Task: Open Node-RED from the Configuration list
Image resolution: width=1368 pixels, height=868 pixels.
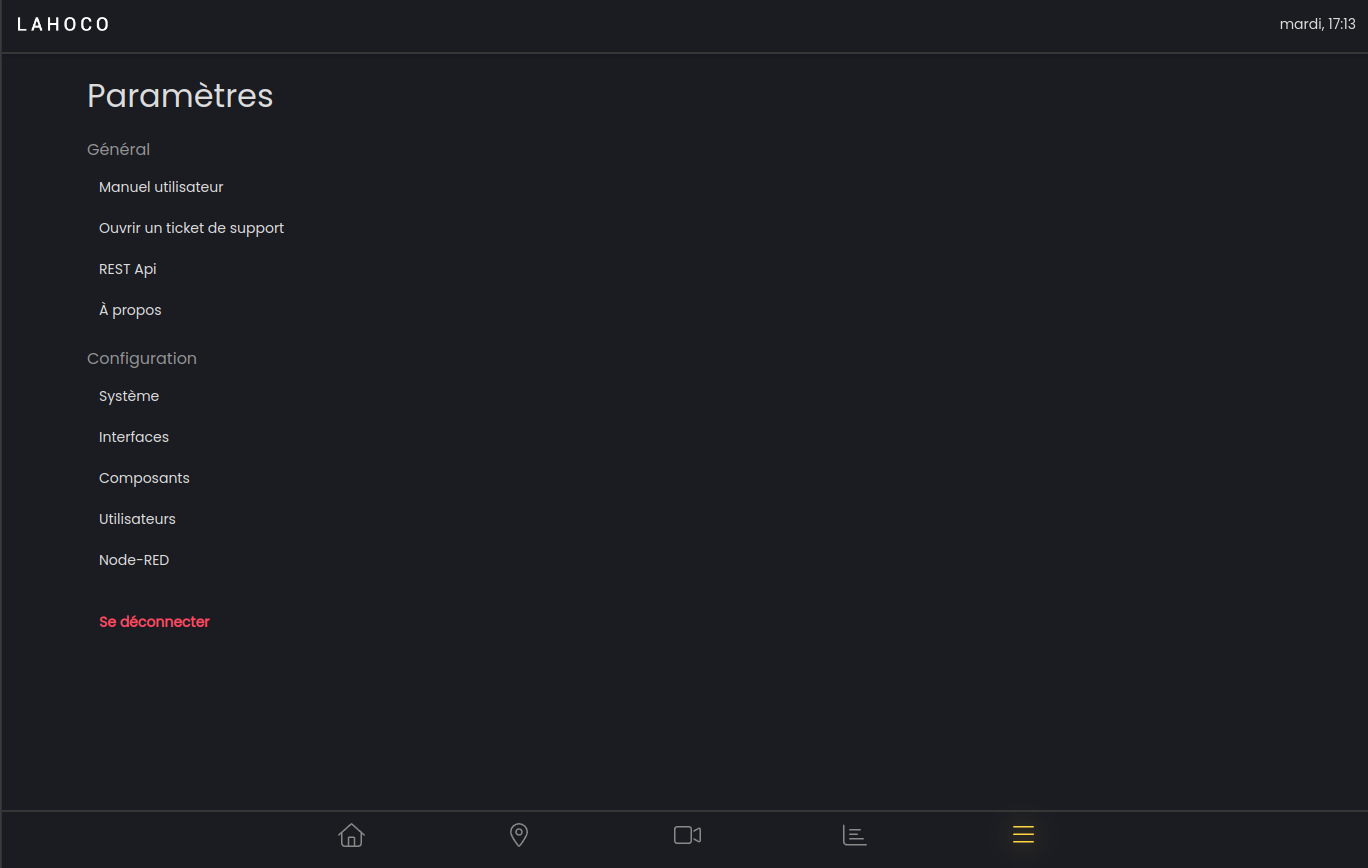Action: [134, 560]
